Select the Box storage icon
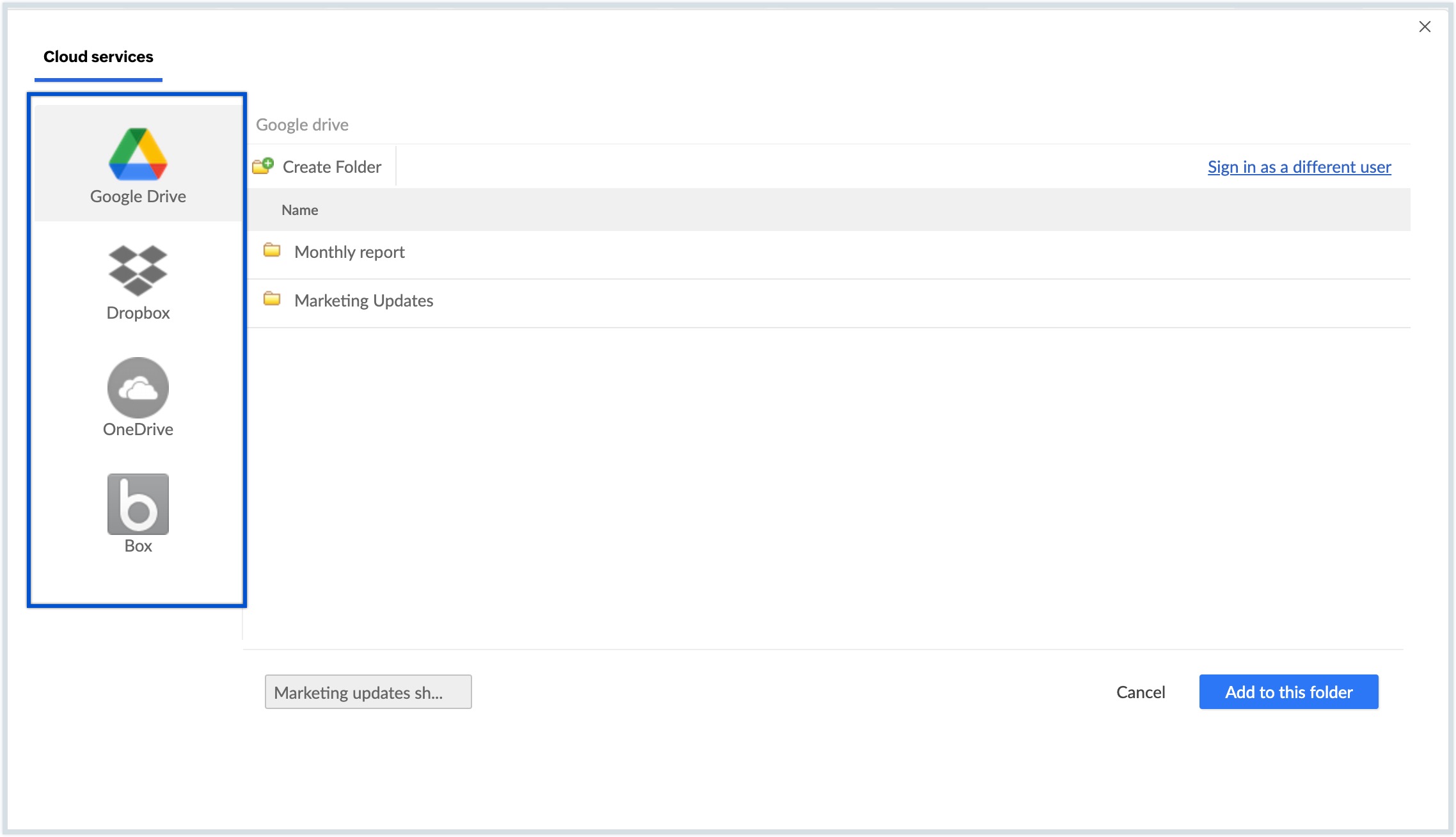The image size is (1456, 837). 138,504
